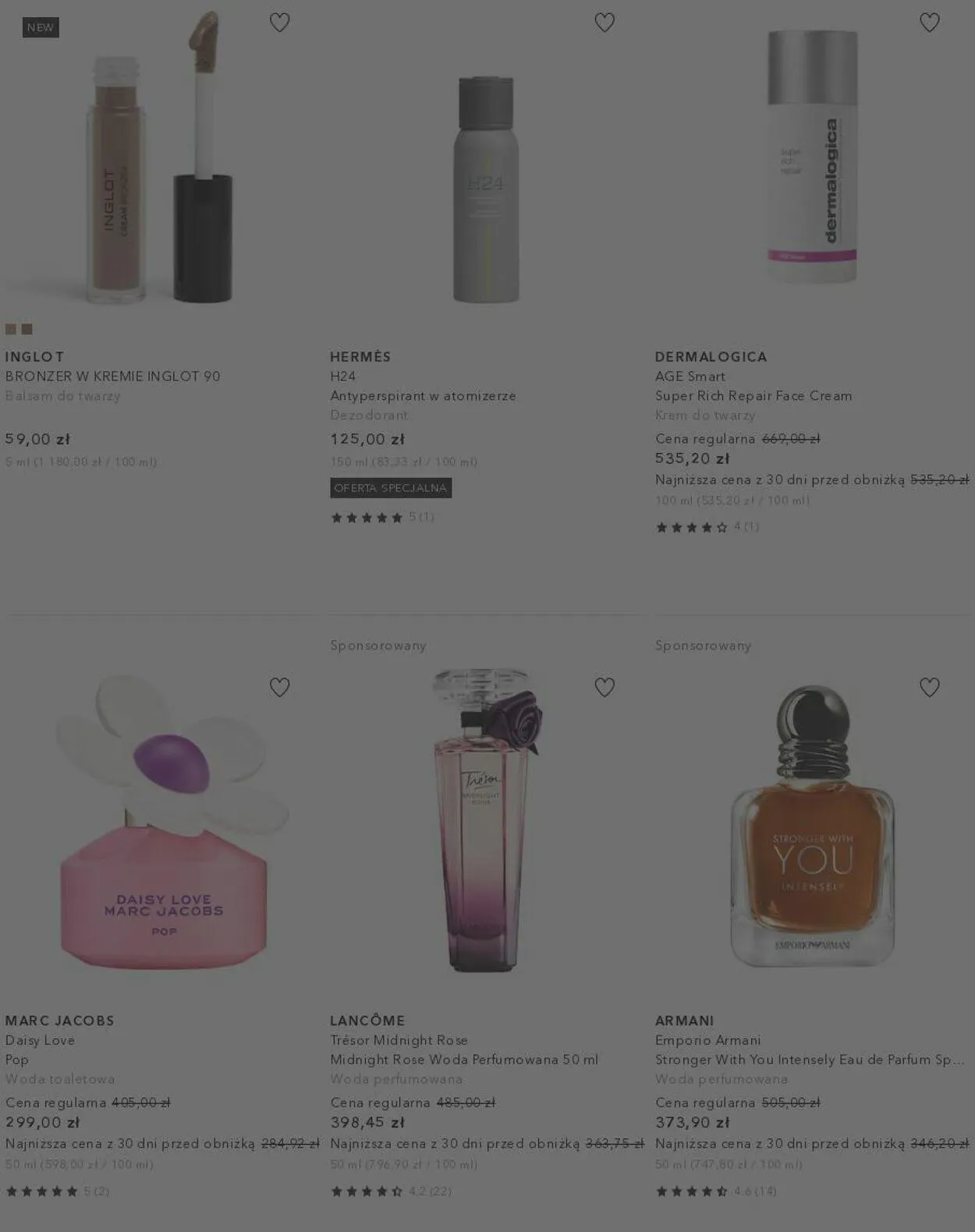Favorite the Hermès H24 antiperspirant heart icon
The width and height of the screenshot is (975, 1232).
pos(604,23)
